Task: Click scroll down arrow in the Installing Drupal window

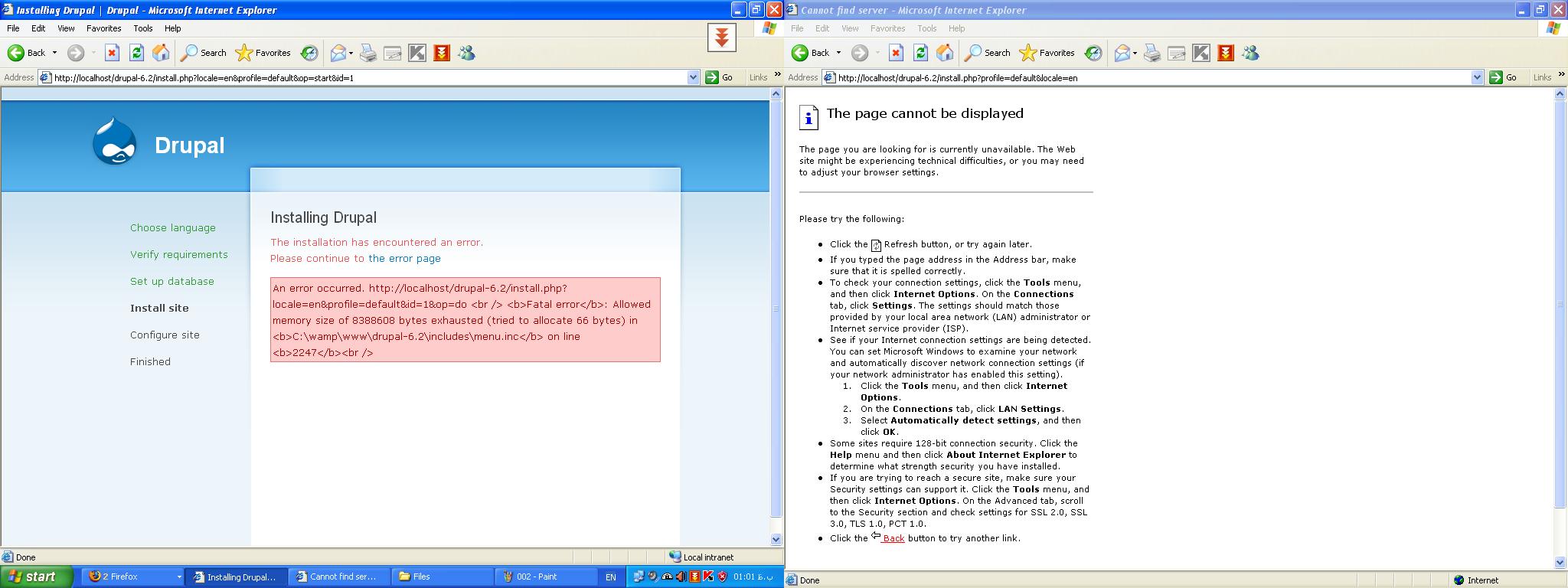Action: (x=776, y=539)
